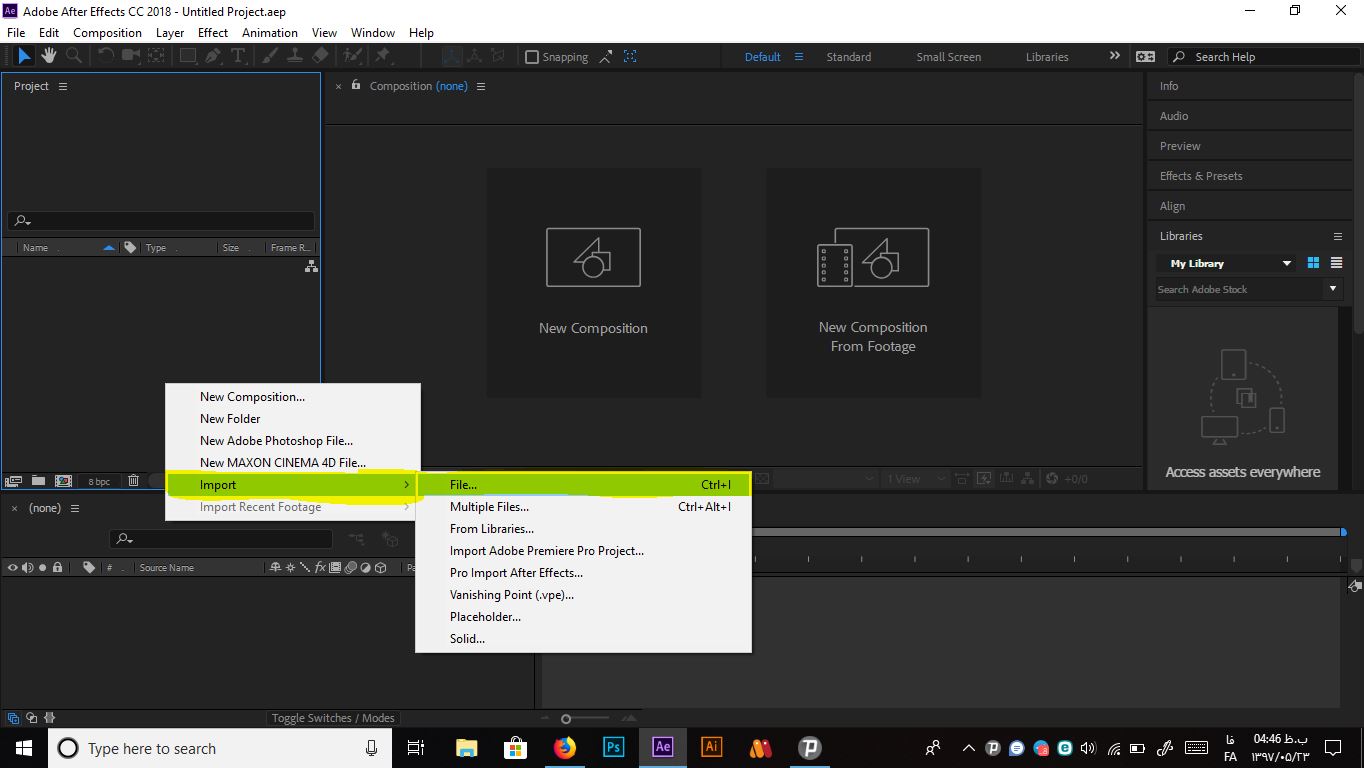Screen dimensions: 1364x768
Task: Open workspace sync settings icon
Action: click(x=1146, y=57)
